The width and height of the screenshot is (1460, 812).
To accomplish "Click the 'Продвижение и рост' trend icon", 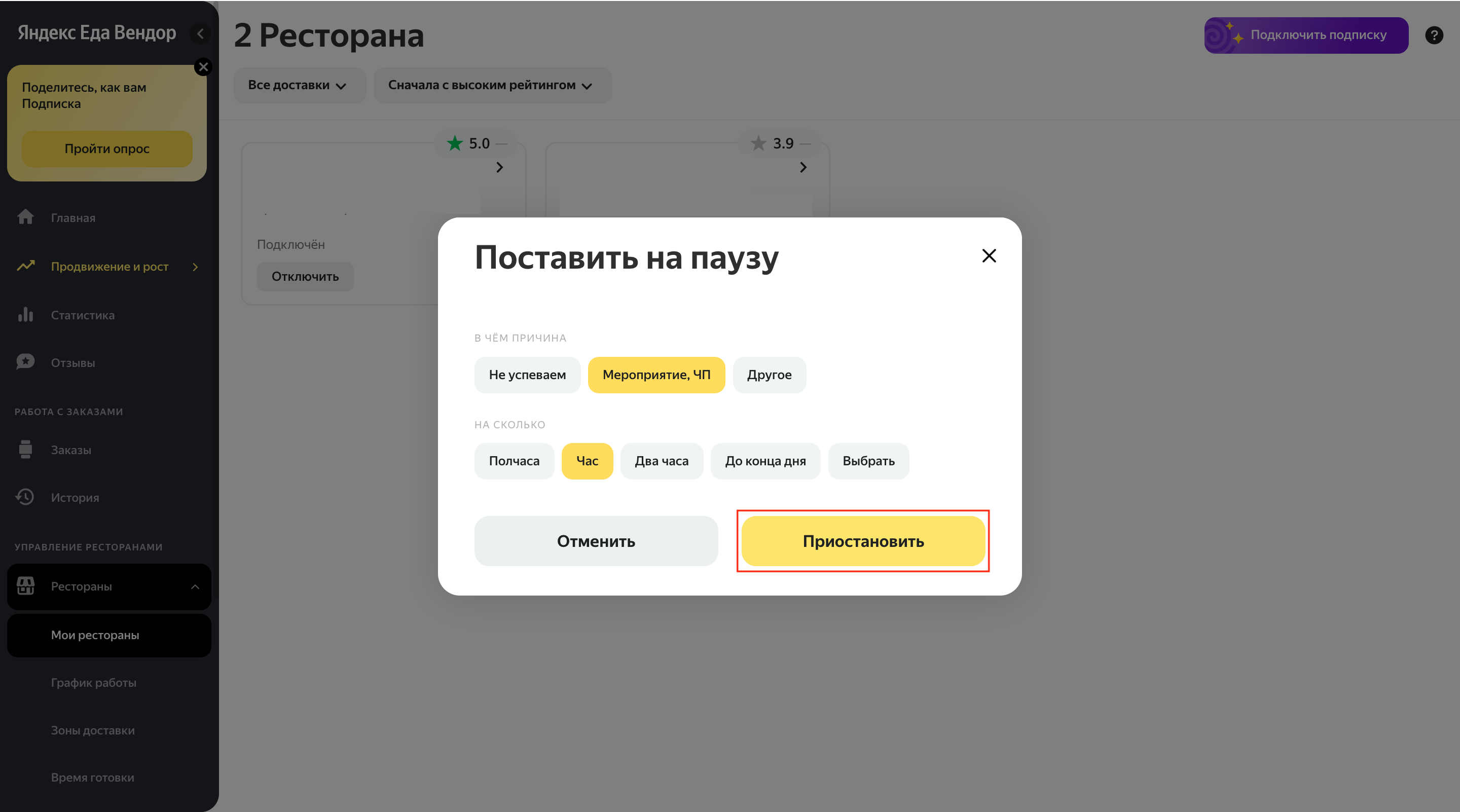I will pyautogui.click(x=25, y=266).
